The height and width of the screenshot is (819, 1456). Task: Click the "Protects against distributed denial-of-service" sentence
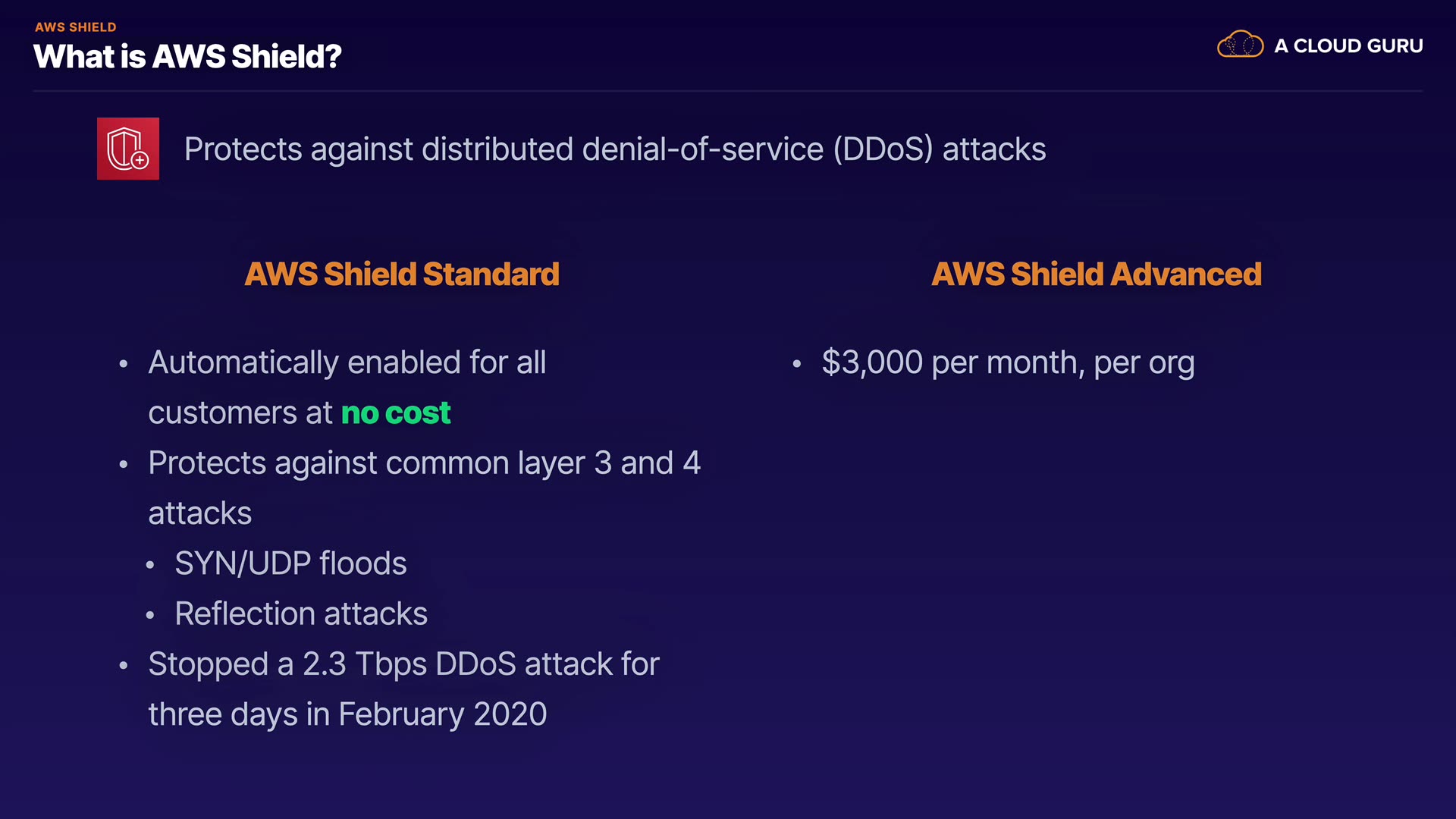click(x=614, y=149)
